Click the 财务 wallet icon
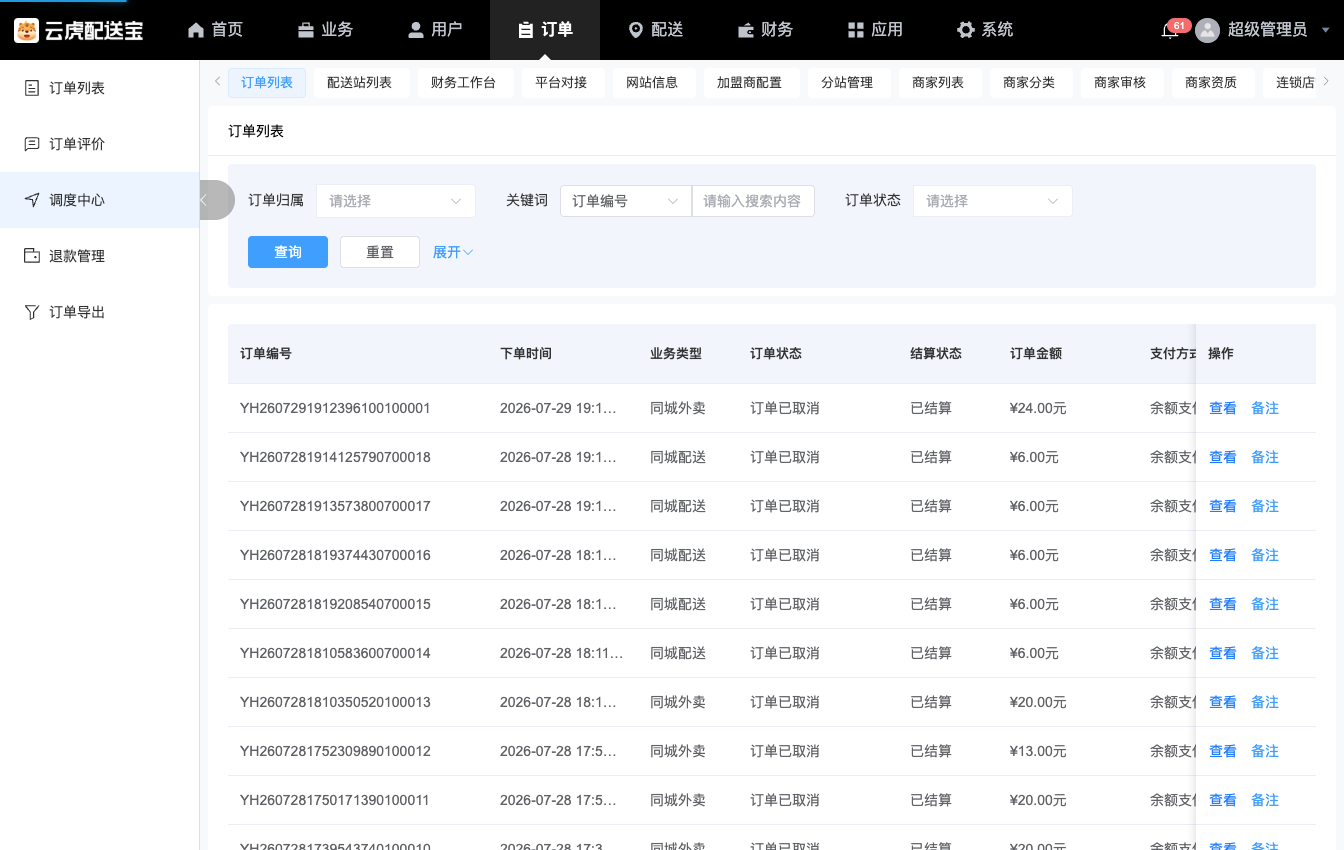 pyautogui.click(x=746, y=30)
